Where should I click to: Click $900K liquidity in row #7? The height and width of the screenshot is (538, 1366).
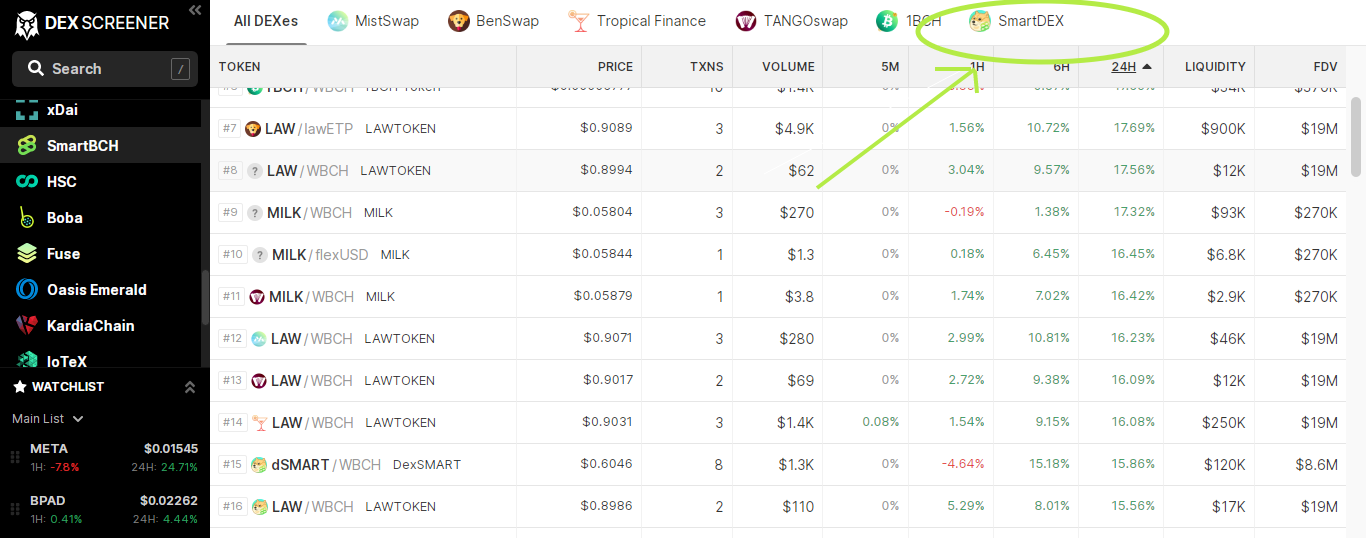click(1222, 129)
